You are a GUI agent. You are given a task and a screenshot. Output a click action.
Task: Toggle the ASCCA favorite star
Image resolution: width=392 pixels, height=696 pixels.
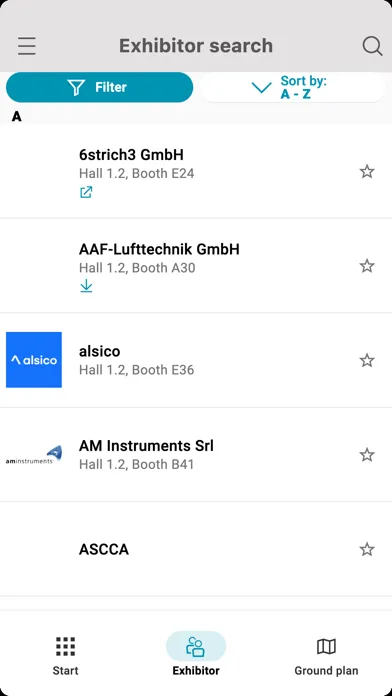[367, 550]
